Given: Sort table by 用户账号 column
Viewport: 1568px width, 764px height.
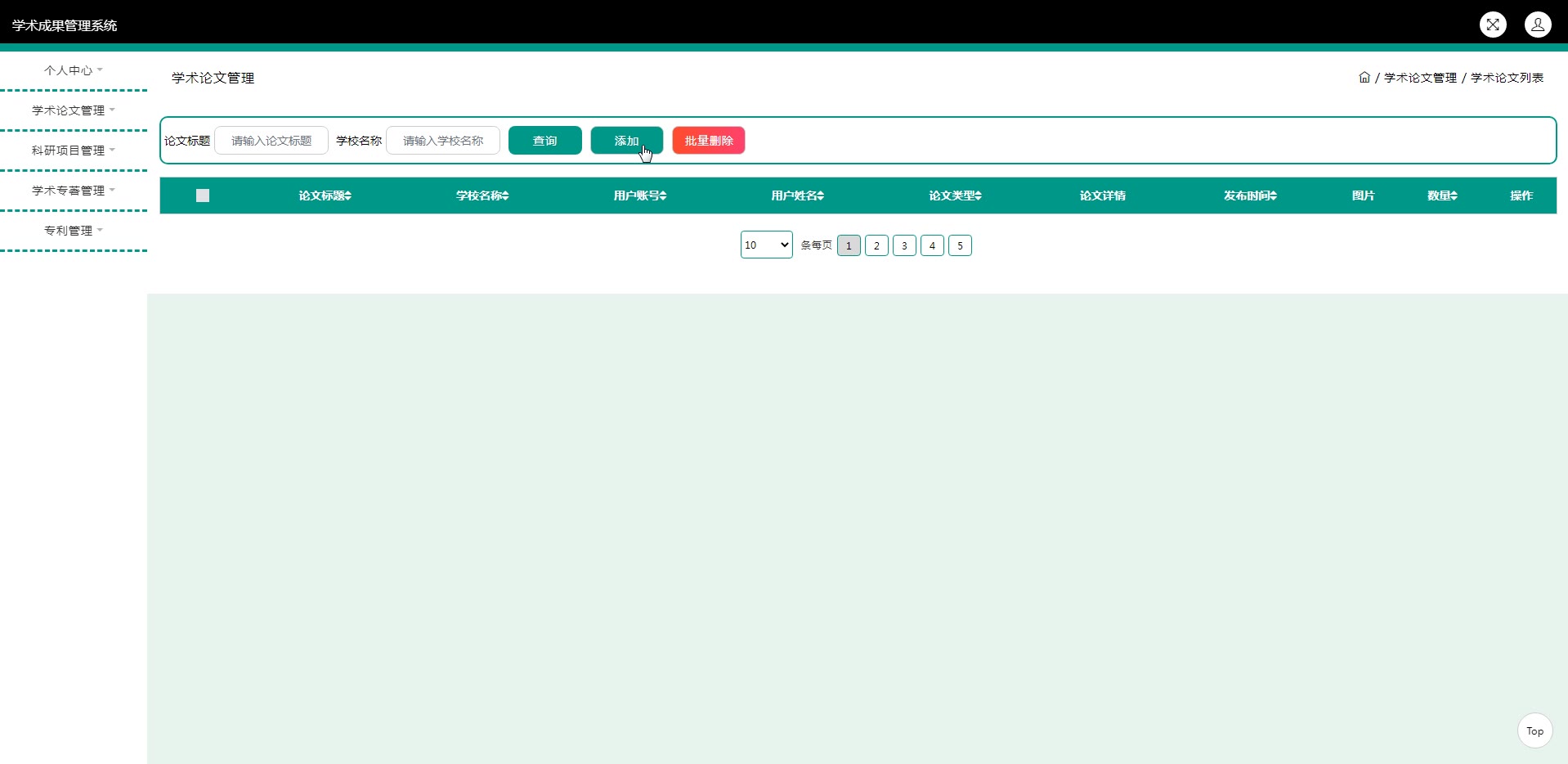Looking at the screenshot, I should (640, 195).
